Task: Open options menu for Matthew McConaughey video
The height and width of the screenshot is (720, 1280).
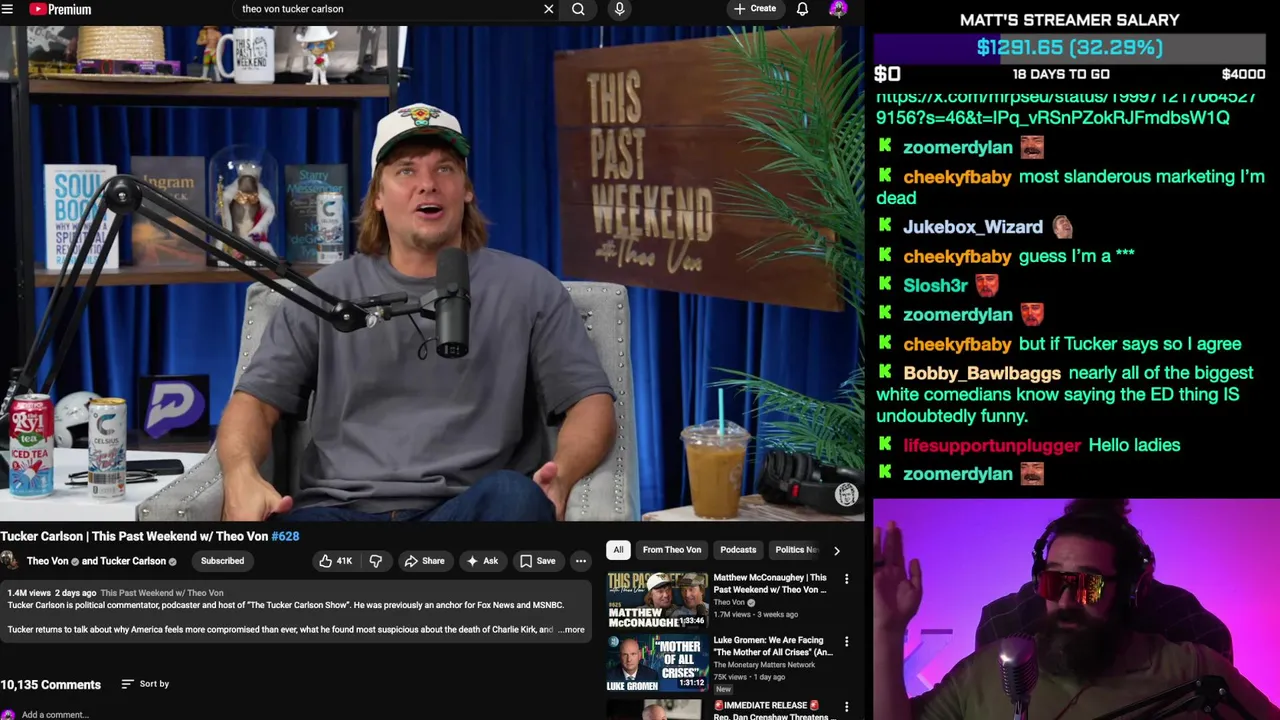Action: point(846,579)
